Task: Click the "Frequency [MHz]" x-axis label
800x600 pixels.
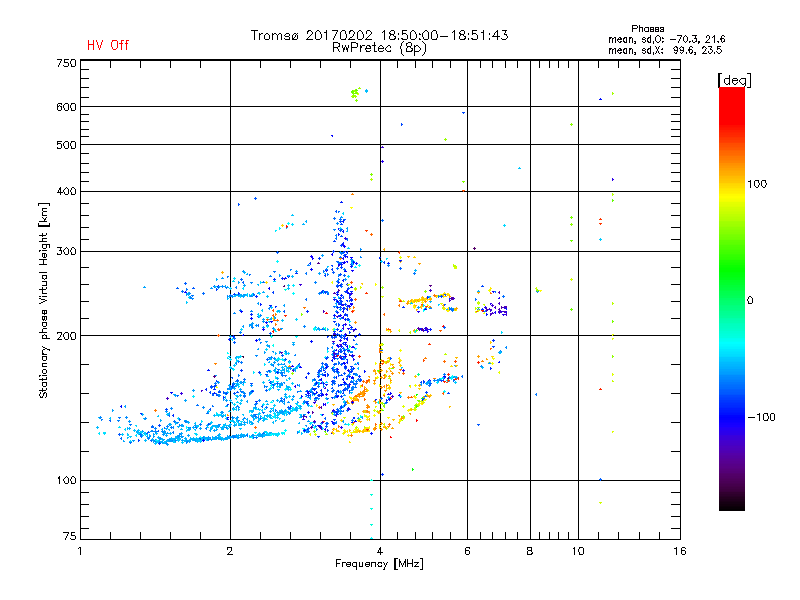Action: [379, 564]
